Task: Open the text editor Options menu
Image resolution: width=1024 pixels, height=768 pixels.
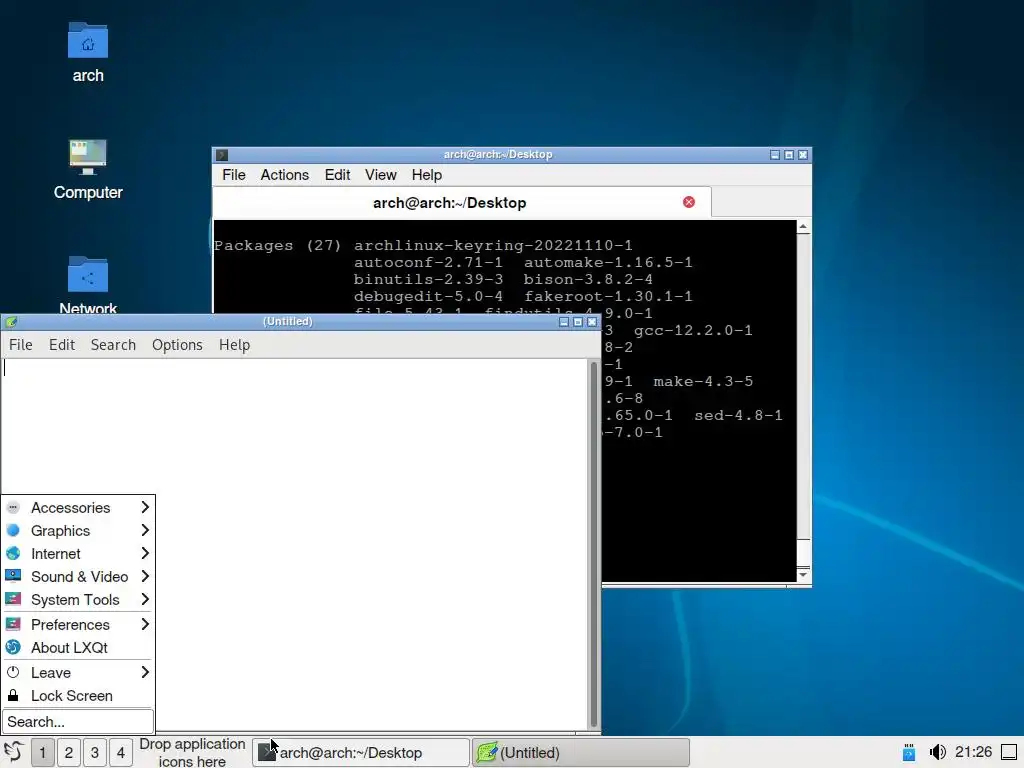Action: 178,345
